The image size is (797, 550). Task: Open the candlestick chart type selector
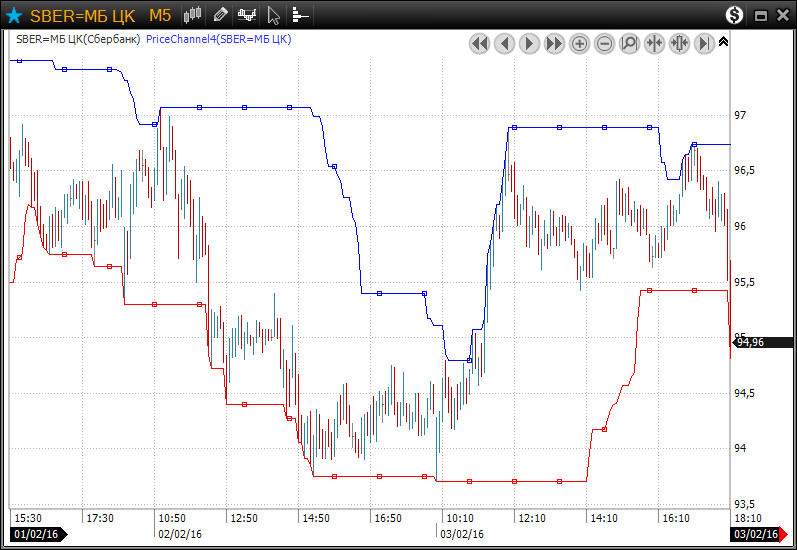pos(193,15)
